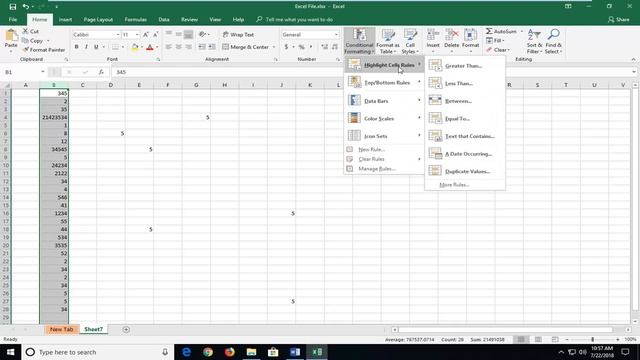Click Merge & Center button
This screenshot has width=640, height=360.
click(246, 47)
